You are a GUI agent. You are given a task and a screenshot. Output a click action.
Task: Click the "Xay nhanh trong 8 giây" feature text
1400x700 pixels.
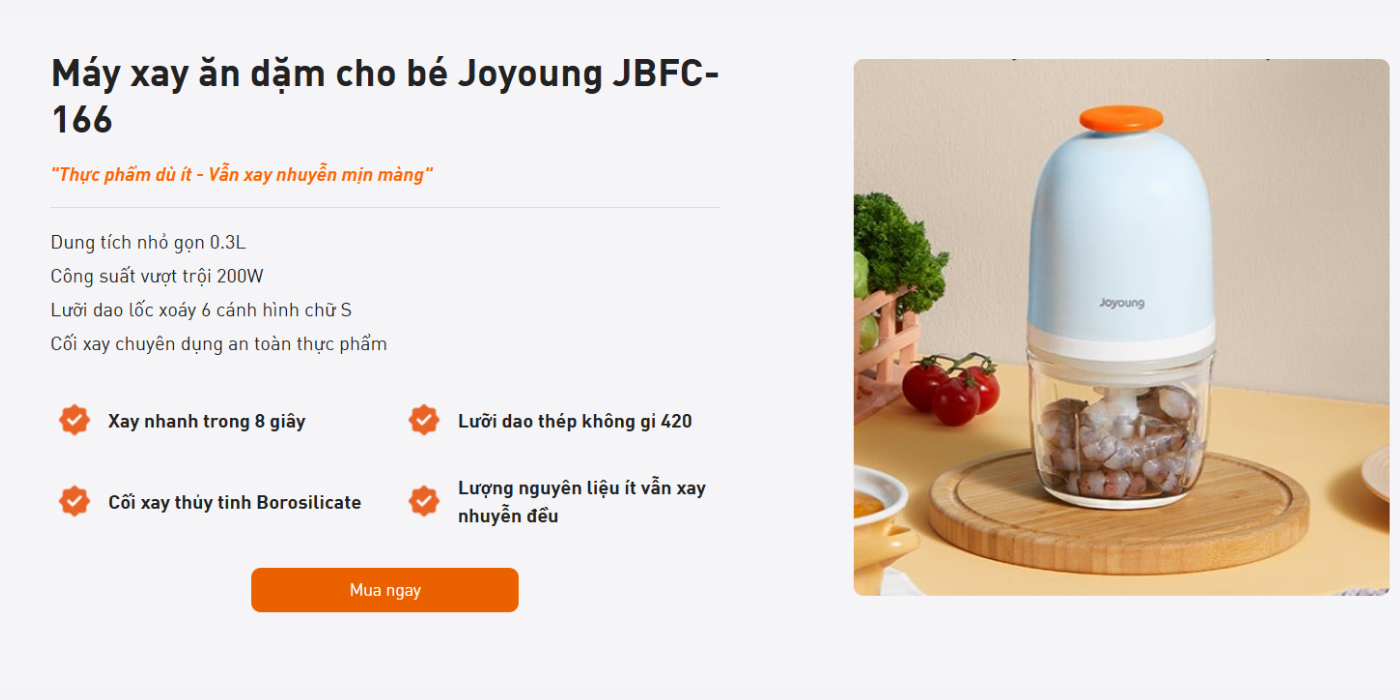click(206, 421)
